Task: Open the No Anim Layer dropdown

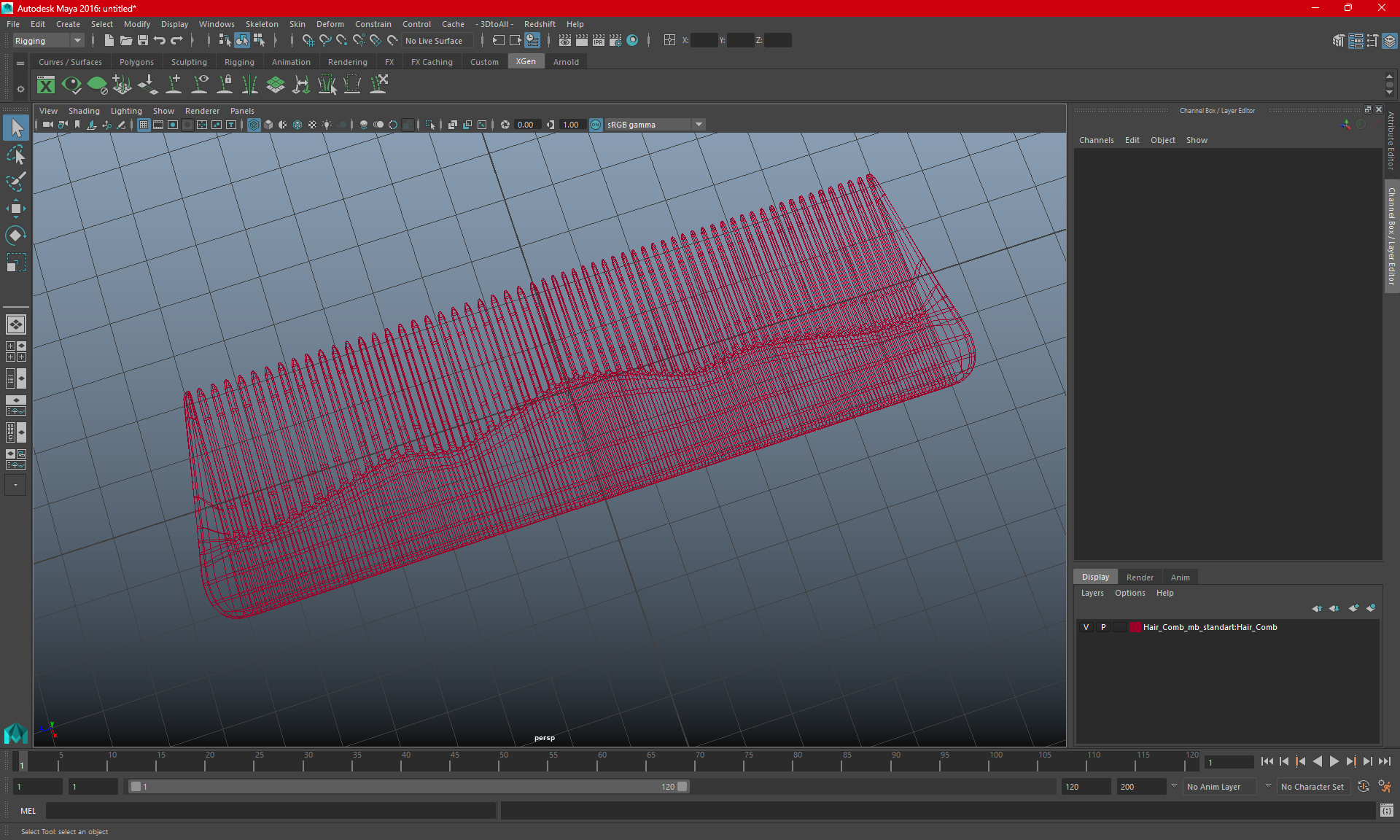Action: click(1219, 787)
